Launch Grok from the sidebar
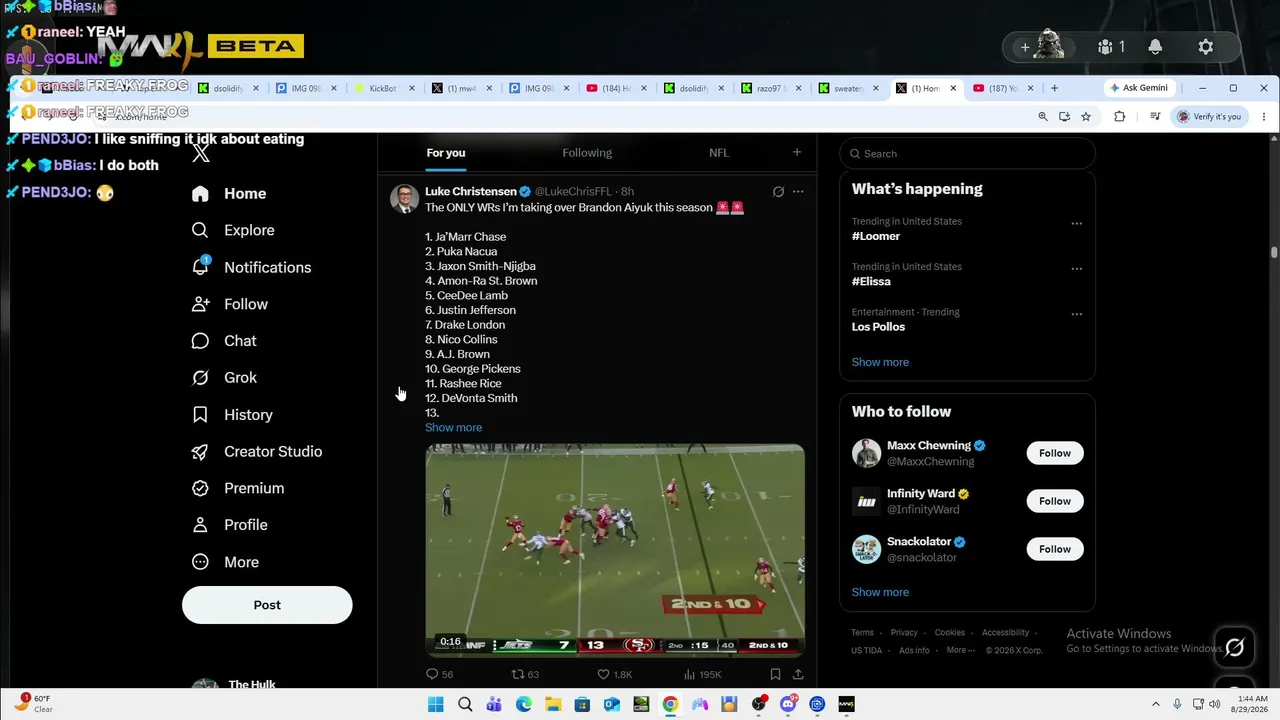 pos(224,378)
